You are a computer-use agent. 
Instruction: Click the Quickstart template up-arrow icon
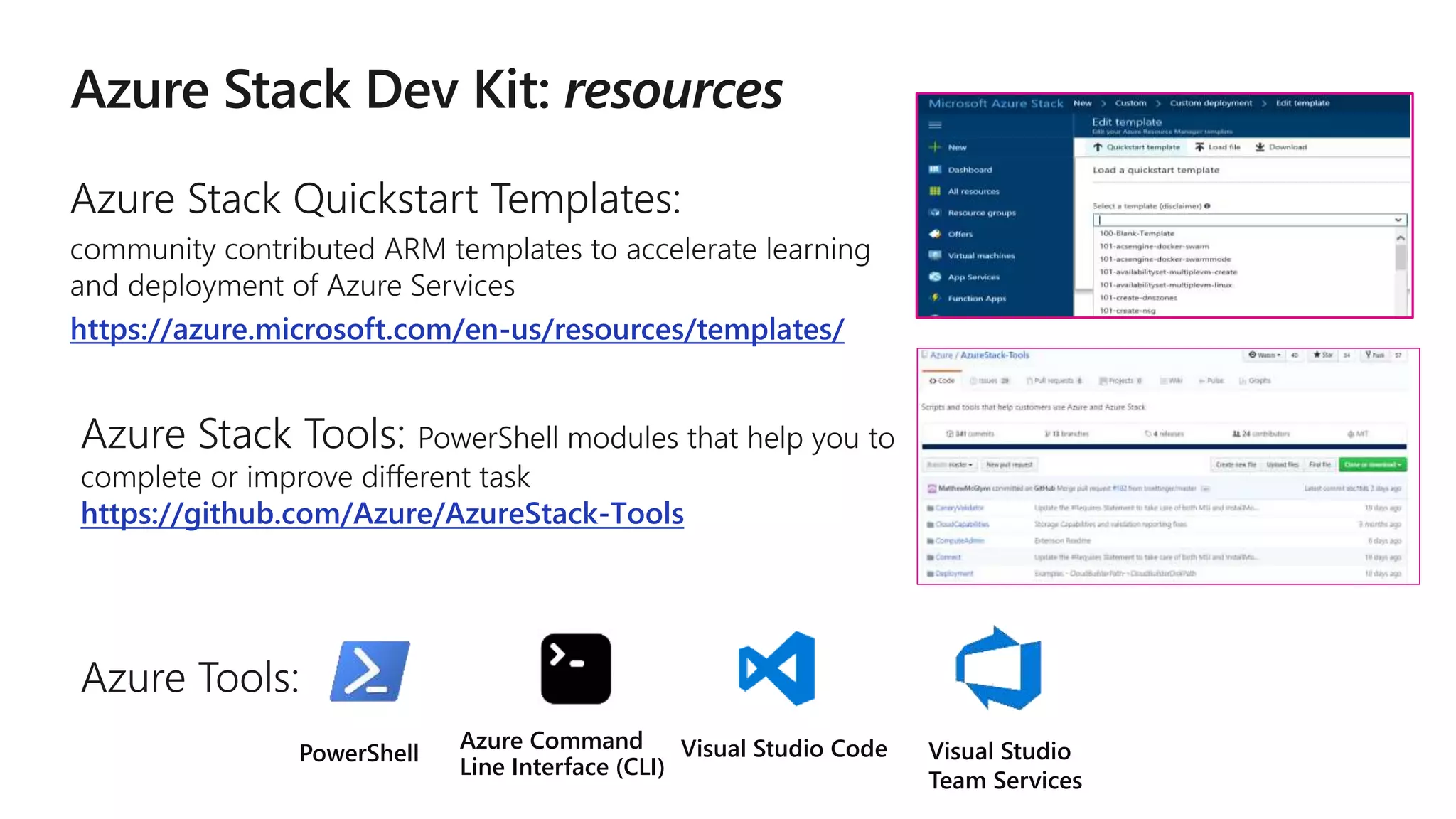click(1098, 147)
